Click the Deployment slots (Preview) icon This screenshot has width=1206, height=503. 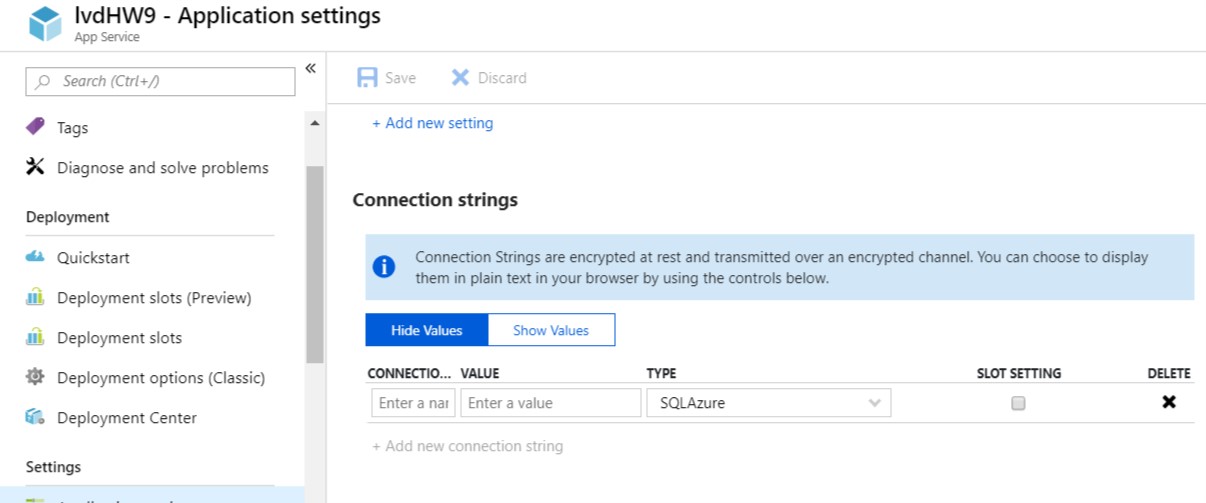click(x=35, y=297)
